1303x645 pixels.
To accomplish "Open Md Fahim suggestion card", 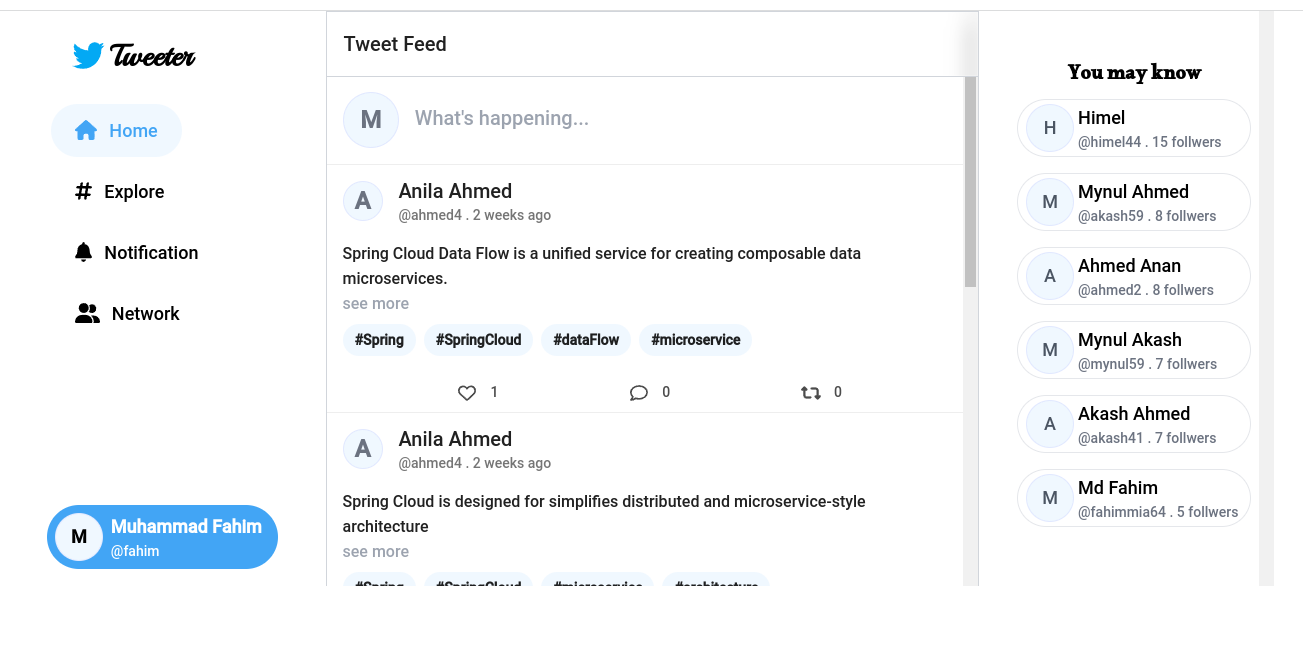I will [x=1134, y=498].
